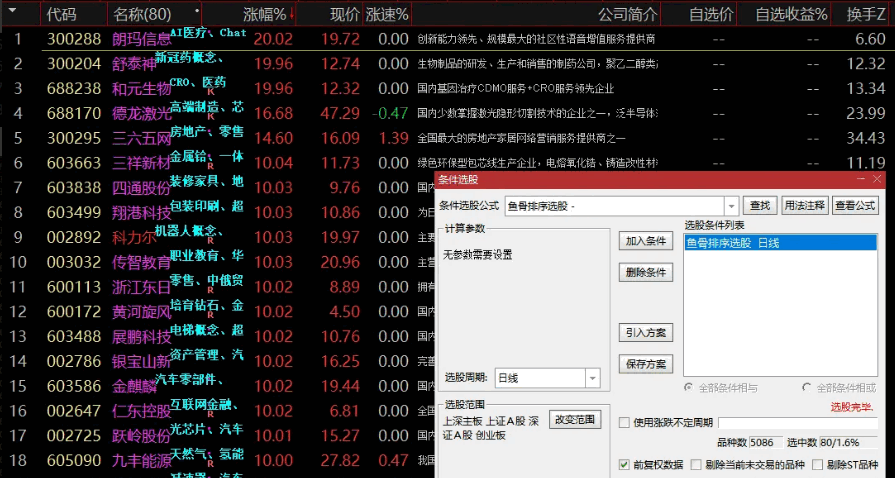Click the 和元生物 company description about CDMO
895x478 pixels.
pyautogui.click(x=515, y=89)
